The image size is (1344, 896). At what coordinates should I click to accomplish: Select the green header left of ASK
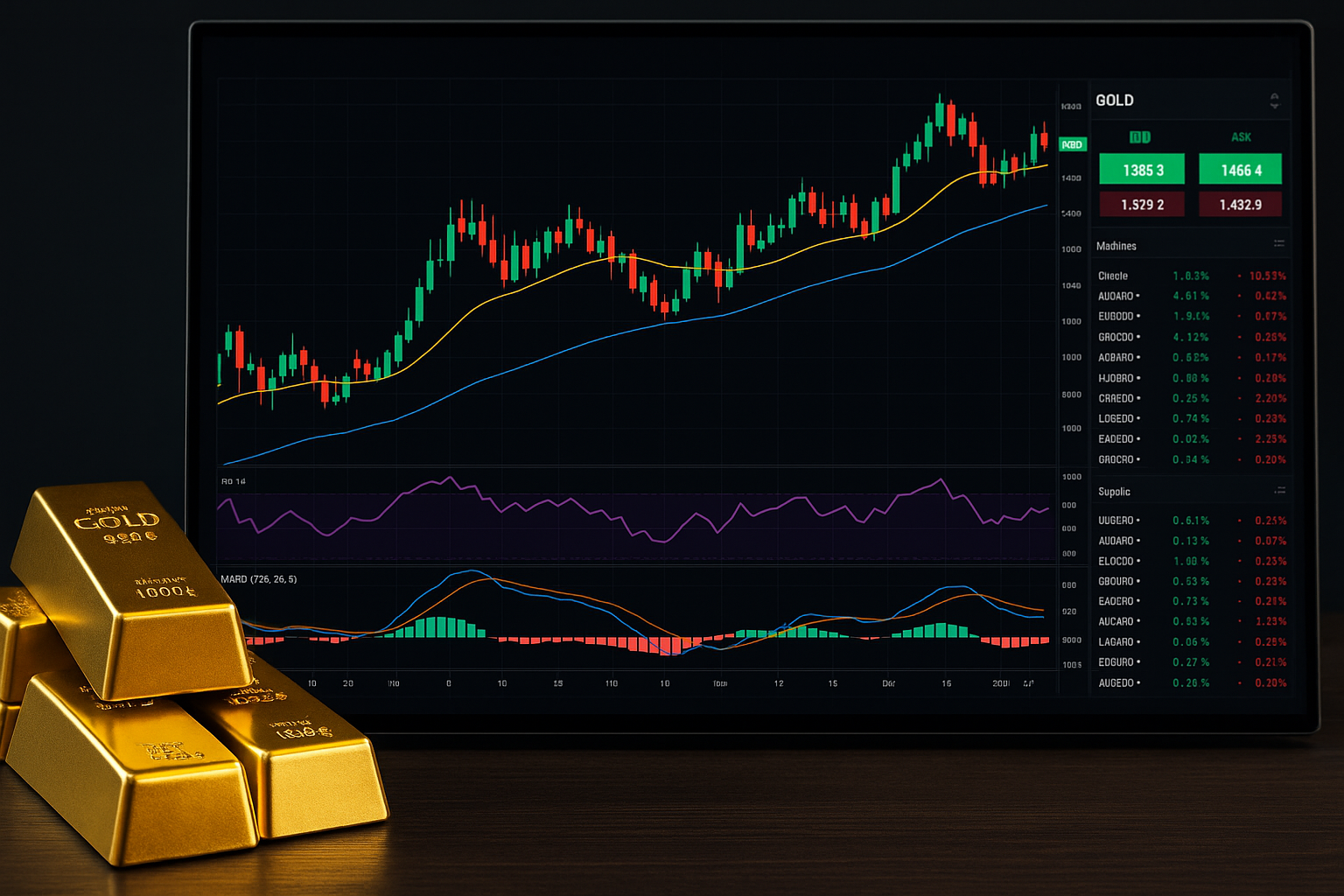point(1140,137)
